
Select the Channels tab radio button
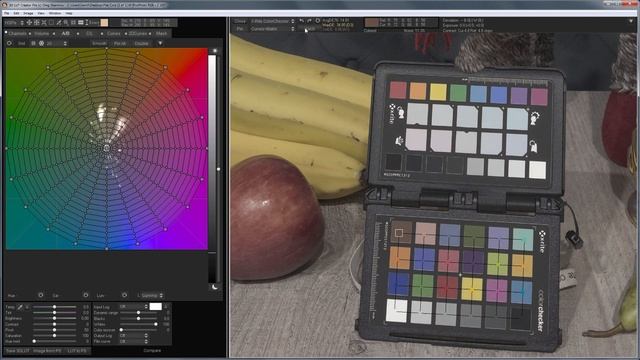tap(6, 33)
